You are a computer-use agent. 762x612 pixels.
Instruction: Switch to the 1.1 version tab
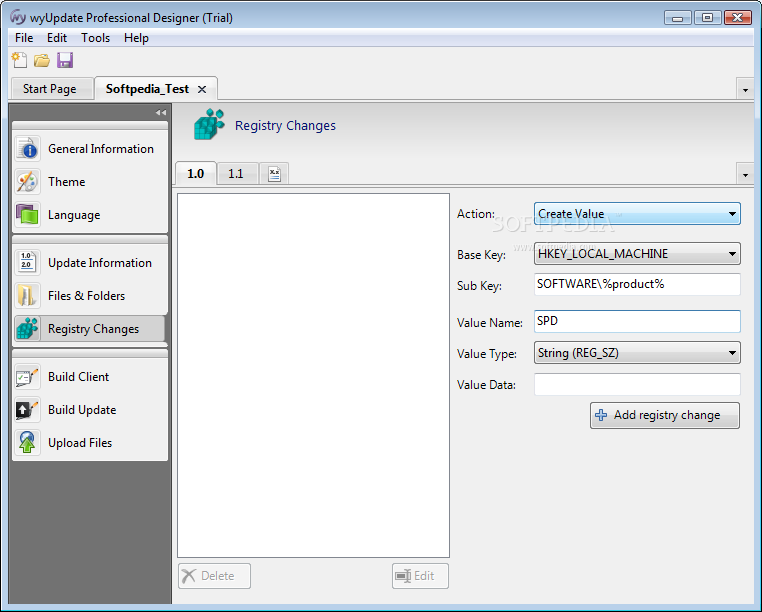[x=236, y=174]
